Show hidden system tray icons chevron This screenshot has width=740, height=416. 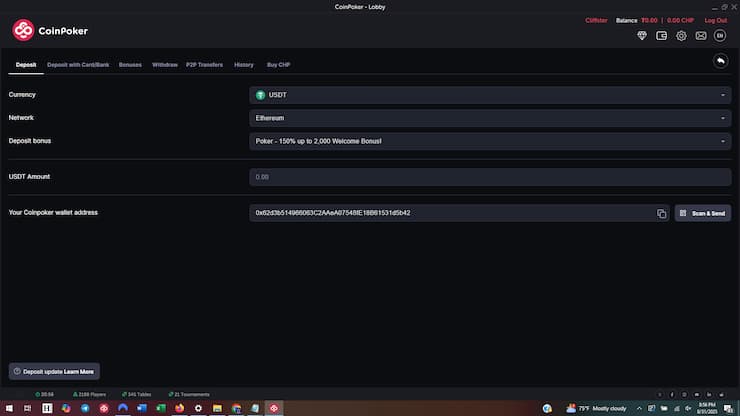tap(639, 408)
